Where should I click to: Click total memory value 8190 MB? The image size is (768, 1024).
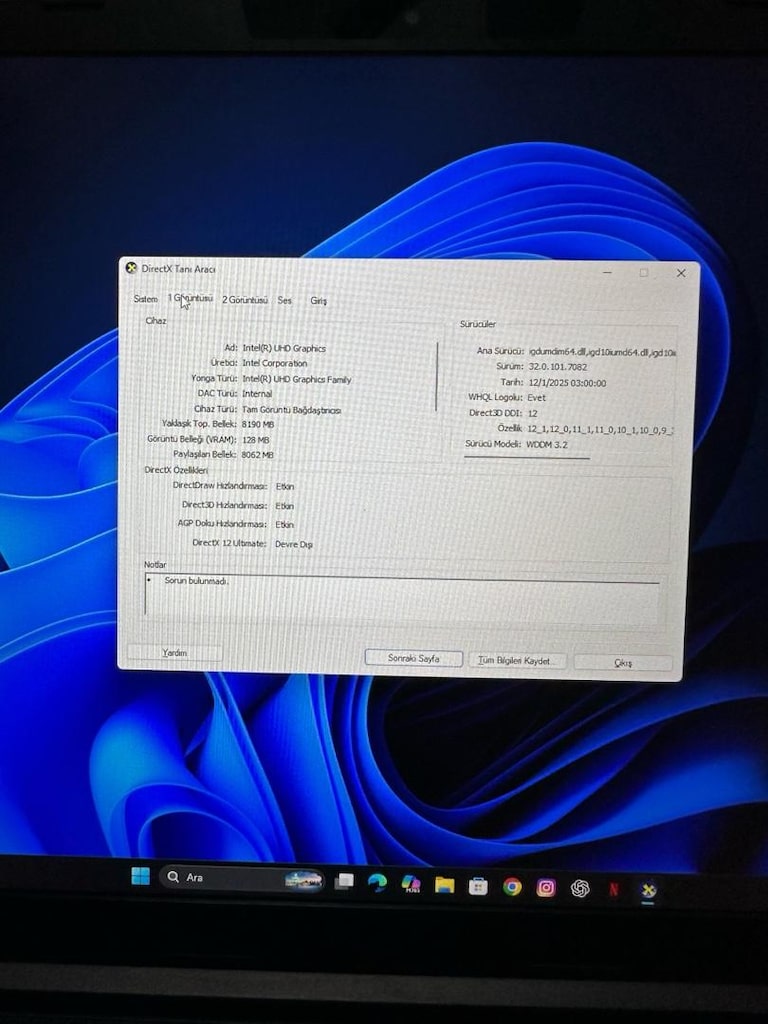258,424
